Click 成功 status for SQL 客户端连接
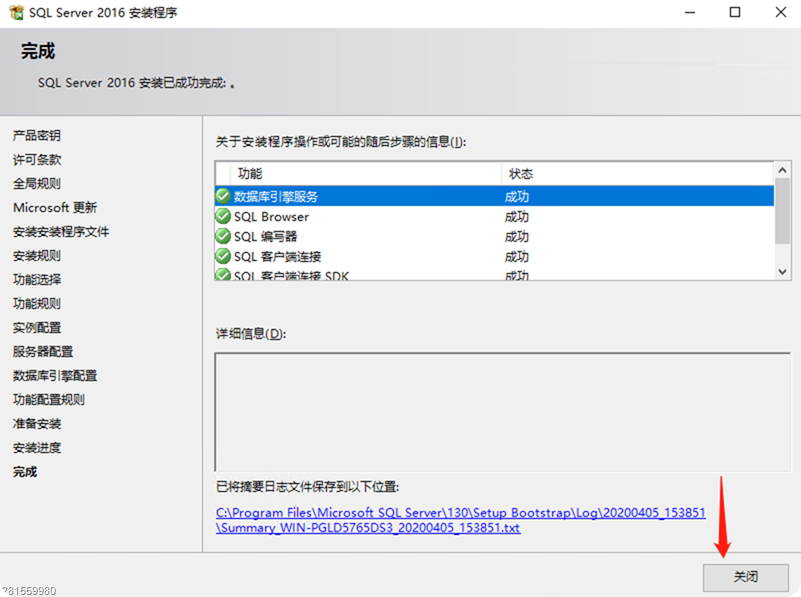 (516, 256)
